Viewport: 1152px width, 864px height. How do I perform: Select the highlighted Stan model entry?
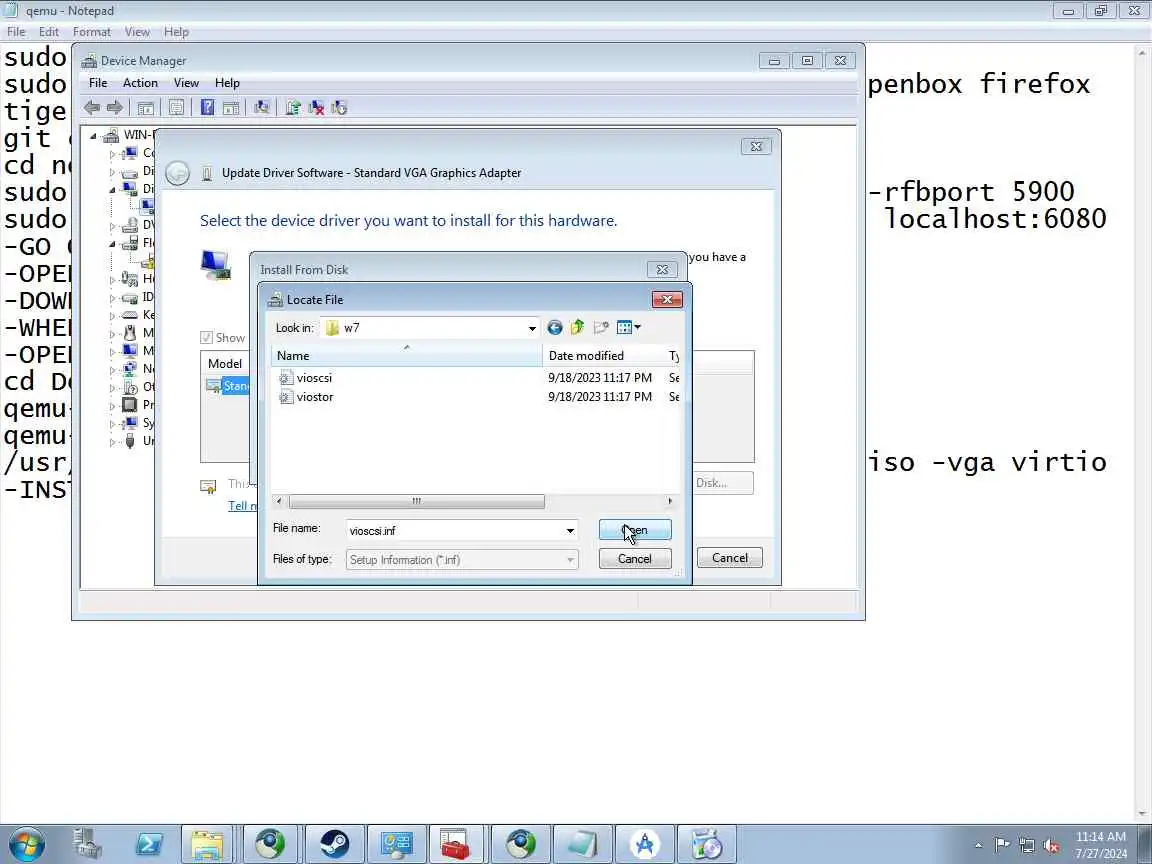click(x=234, y=386)
